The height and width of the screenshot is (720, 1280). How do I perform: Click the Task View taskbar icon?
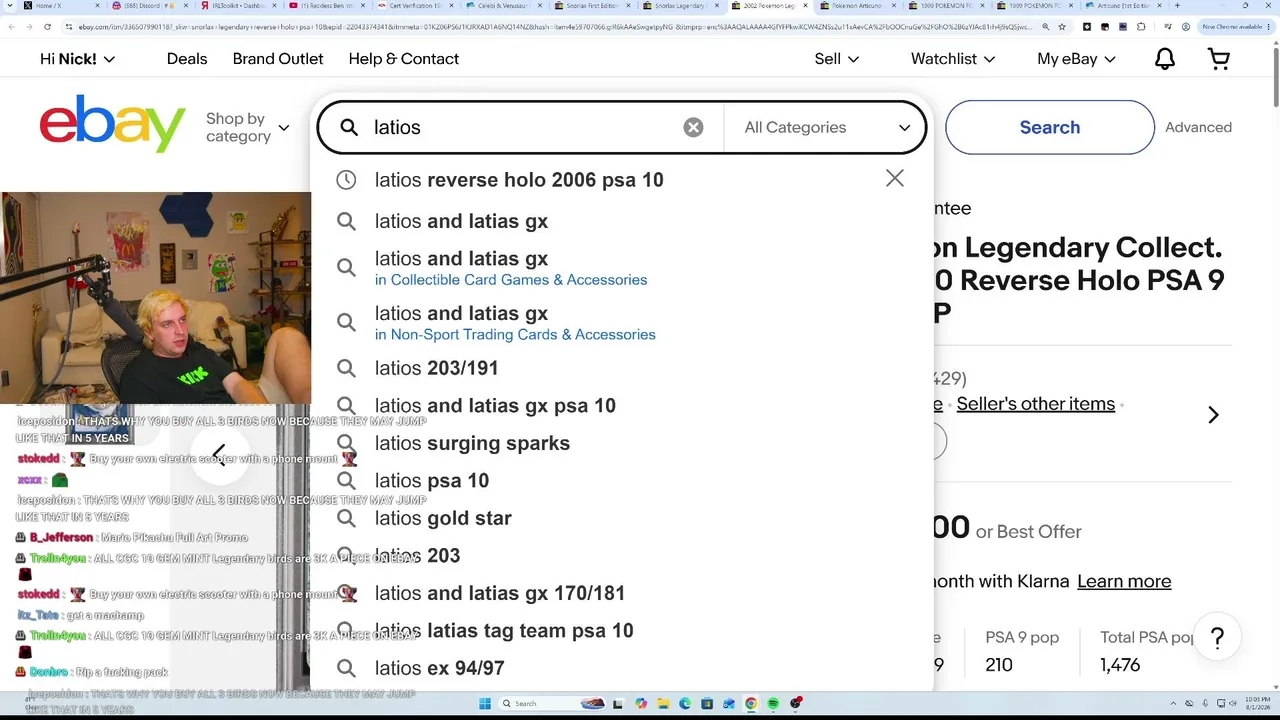coord(618,703)
